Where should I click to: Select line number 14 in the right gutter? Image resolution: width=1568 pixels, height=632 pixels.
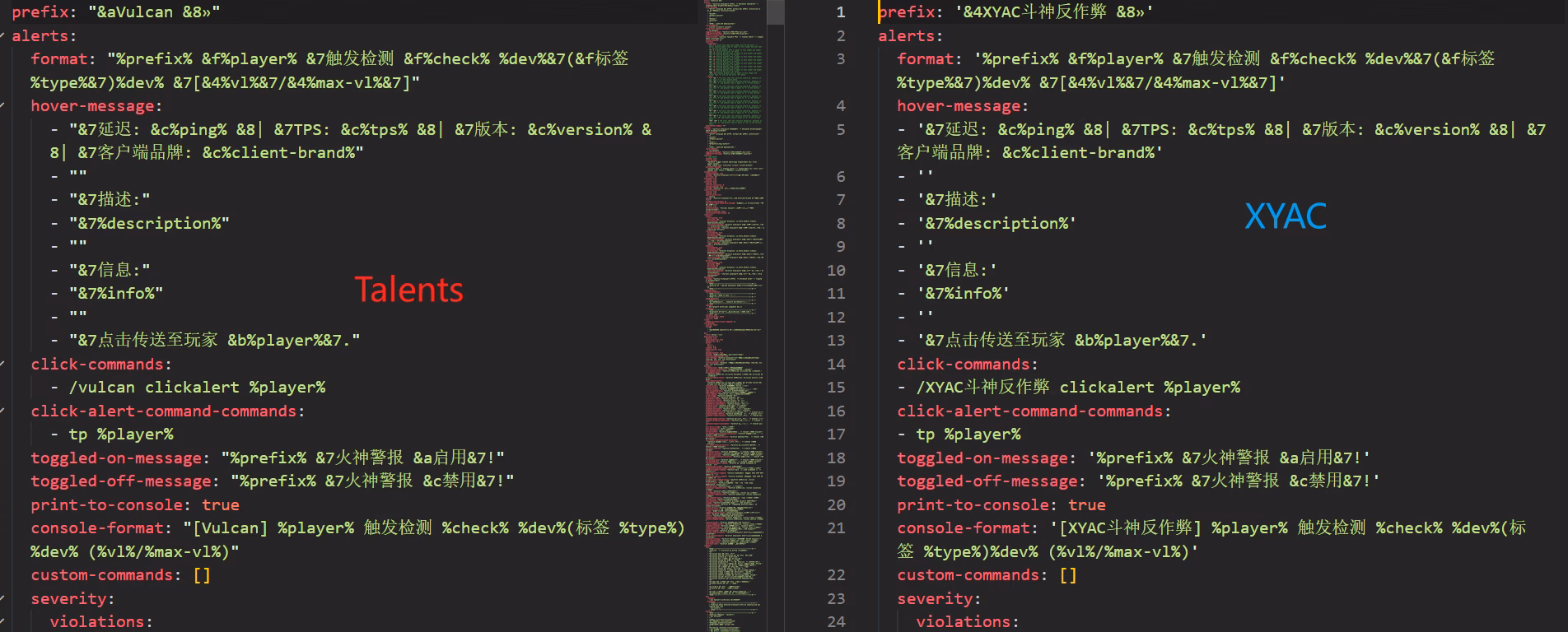pos(836,365)
